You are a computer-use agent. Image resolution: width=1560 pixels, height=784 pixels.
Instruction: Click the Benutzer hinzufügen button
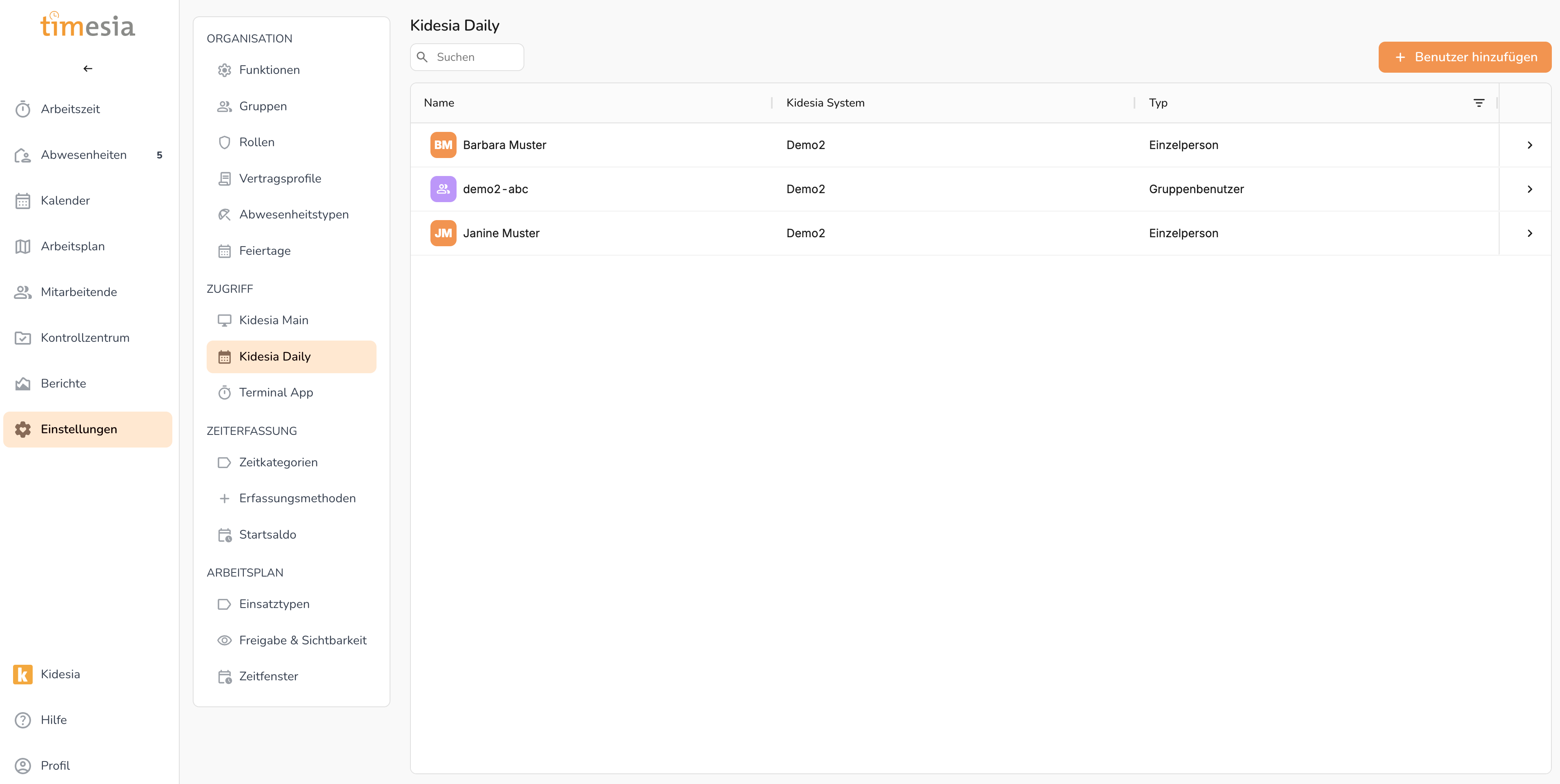tap(1464, 57)
